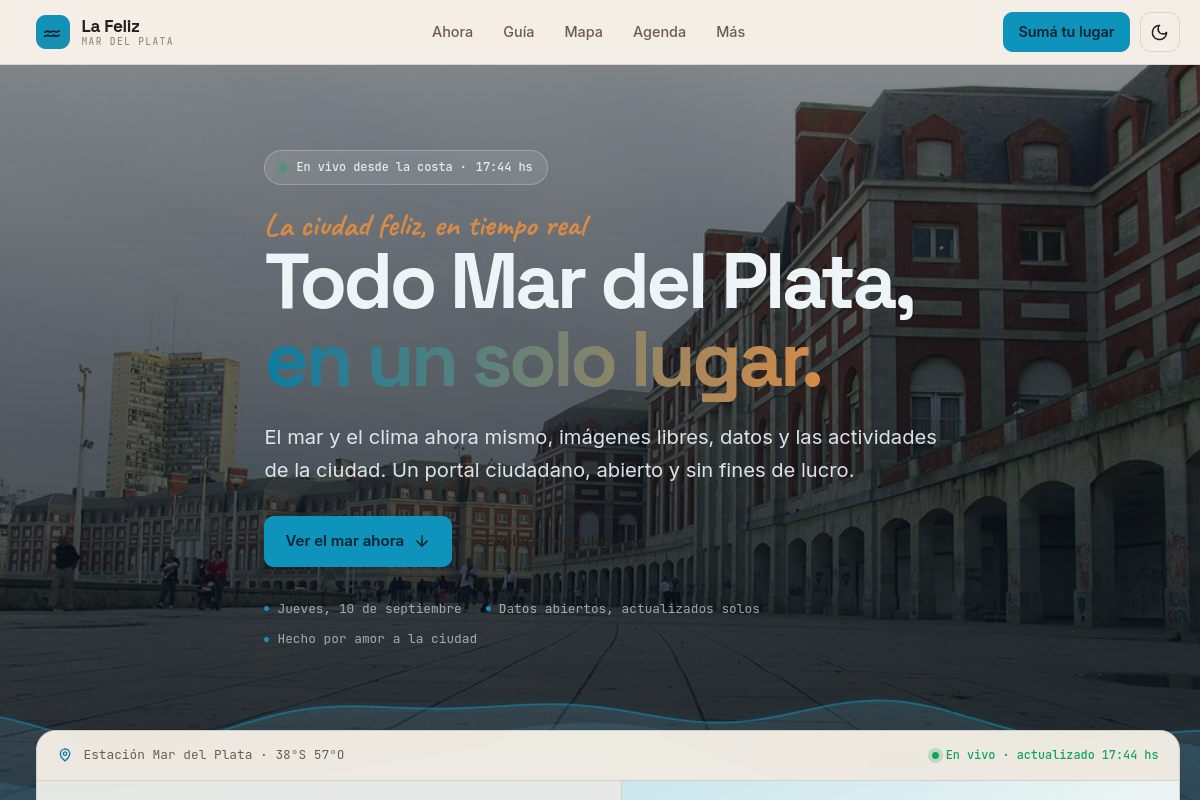1200x800 pixels.
Task: Click the en un solo lugar. gradient heading
Action: (543, 362)
